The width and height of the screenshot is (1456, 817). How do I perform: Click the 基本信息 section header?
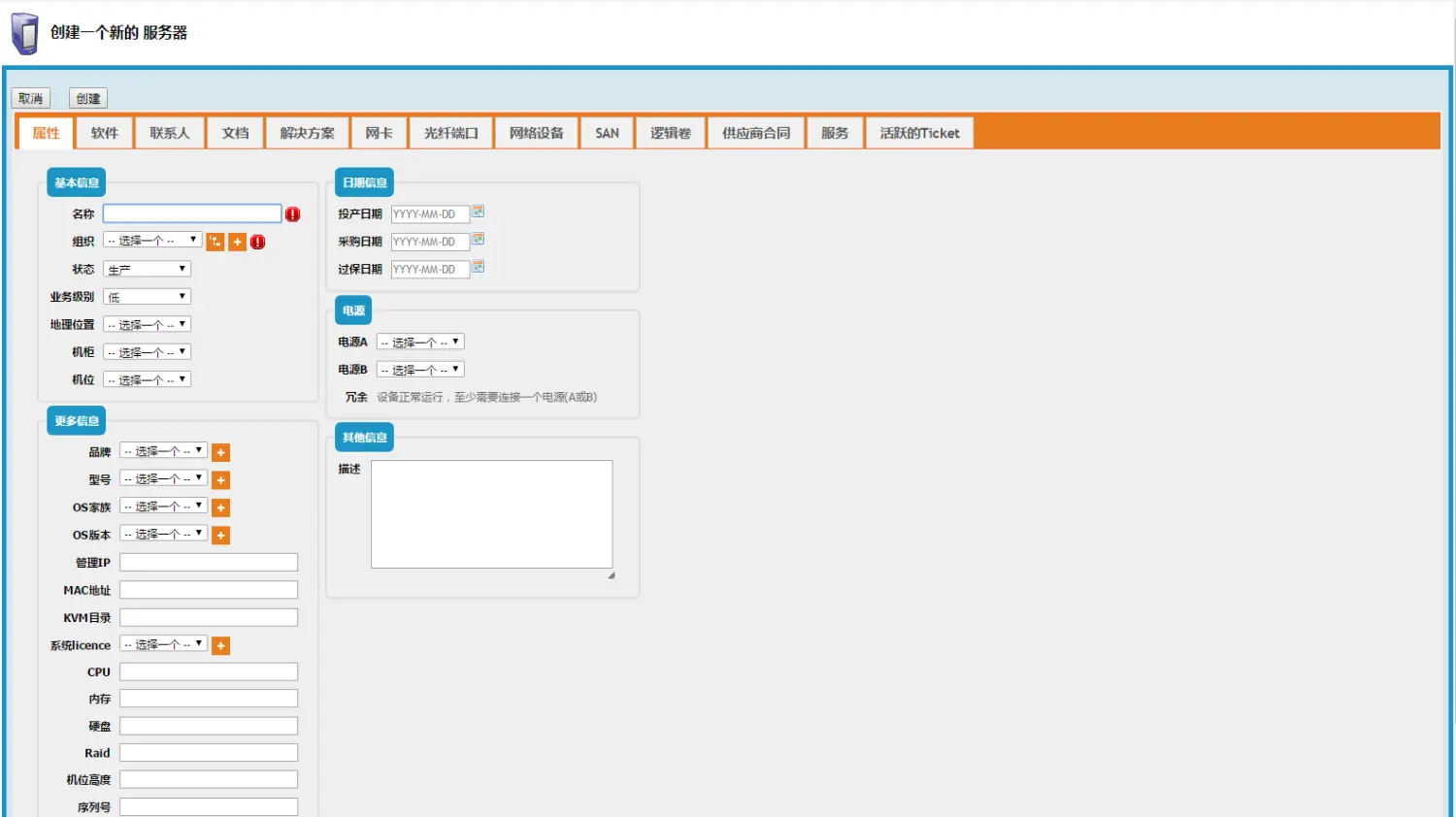point(77,182)
